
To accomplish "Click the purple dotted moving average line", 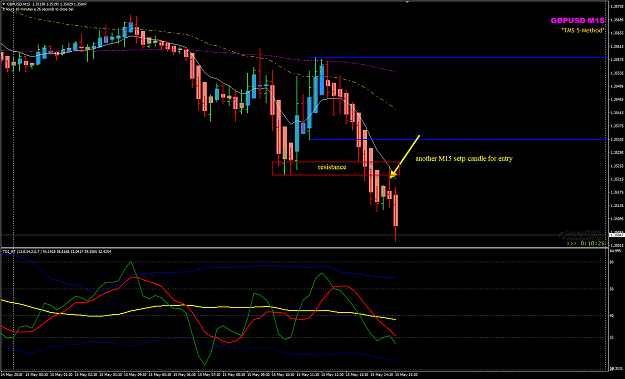I will point(199,50).
